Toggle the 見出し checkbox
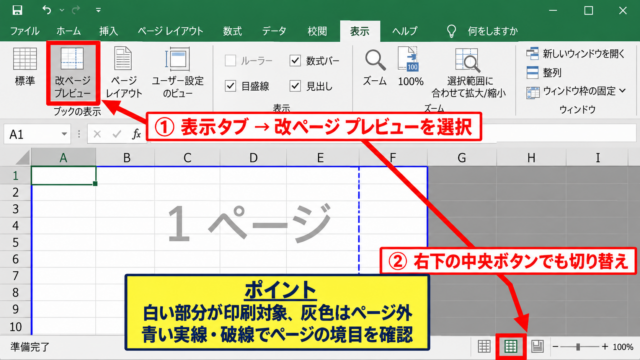The width and height of the screenshot is (640, 360). pyautogui.click(x=295, y=86)
